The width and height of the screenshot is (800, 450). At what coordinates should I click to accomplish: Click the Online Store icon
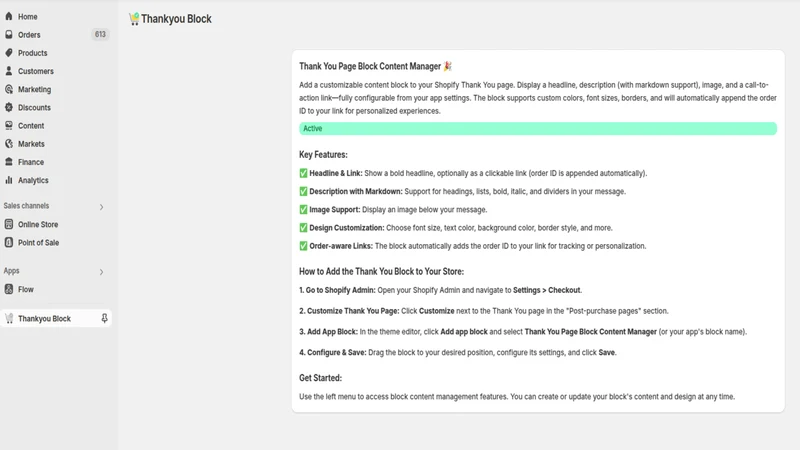(9, 224)
